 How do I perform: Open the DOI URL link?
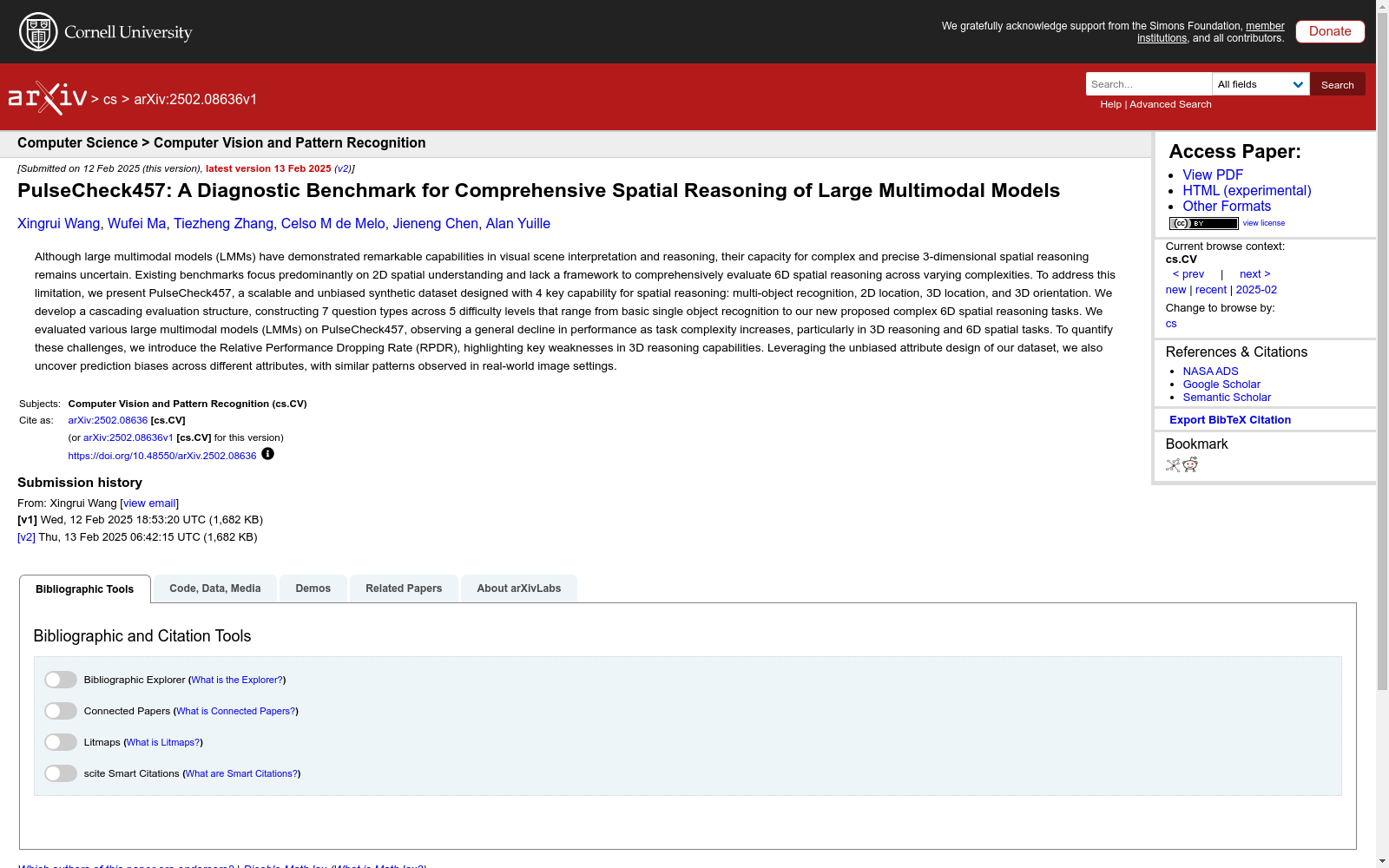coord(162,456)
